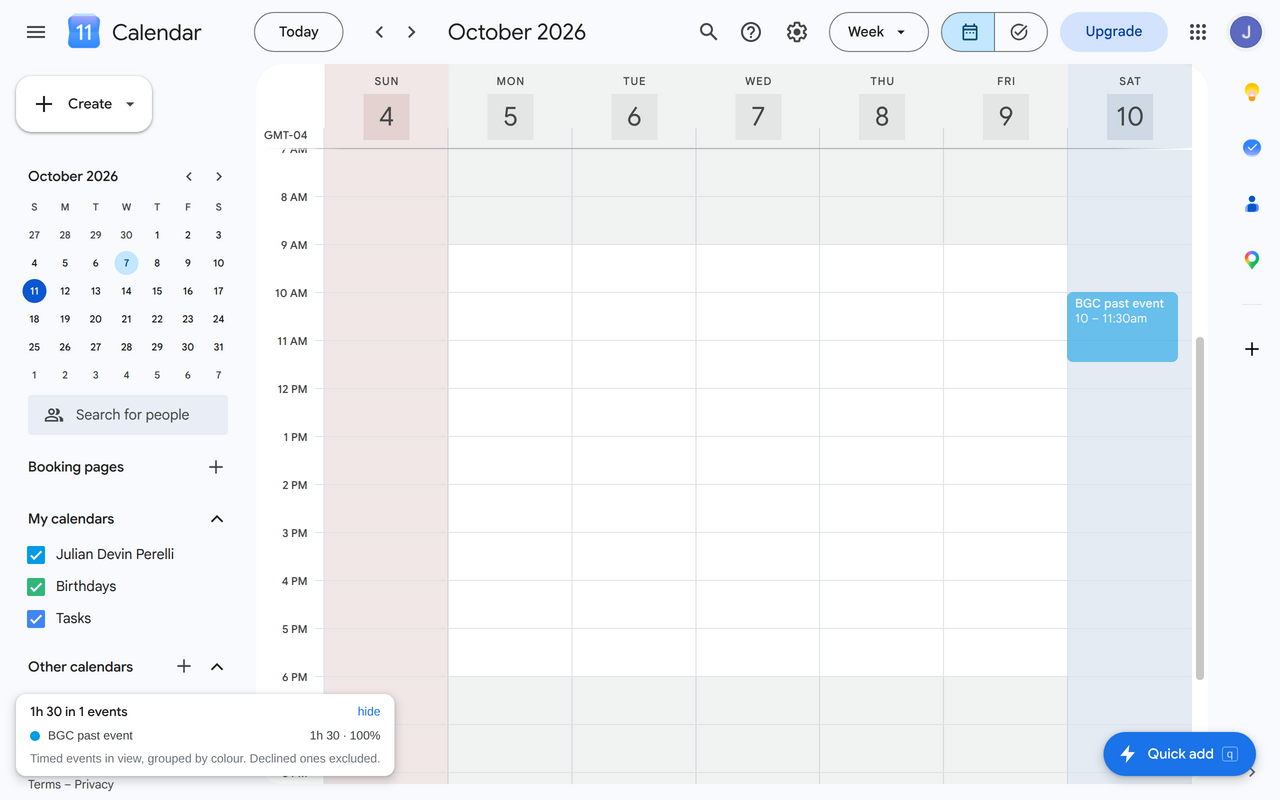Open the BGC past event block
1280x800 pixels.
click(1122, 327)
